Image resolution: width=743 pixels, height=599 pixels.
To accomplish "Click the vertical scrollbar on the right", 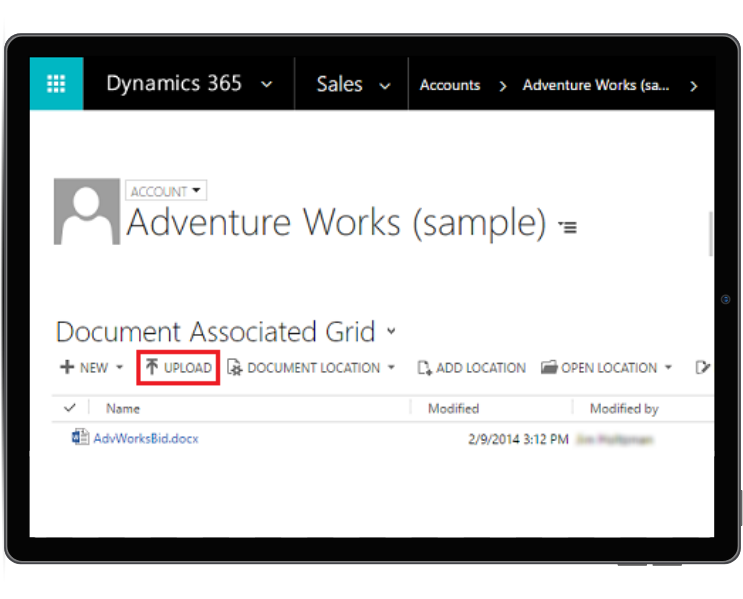I will [x=710, y=234].
